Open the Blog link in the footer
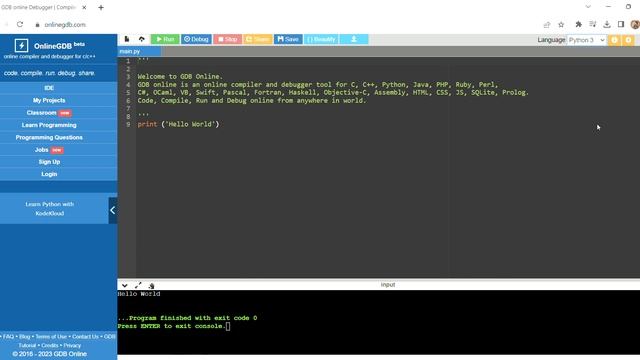Image resolution: width=640 pixels, height=360 pixels. (x=24, y=337)
